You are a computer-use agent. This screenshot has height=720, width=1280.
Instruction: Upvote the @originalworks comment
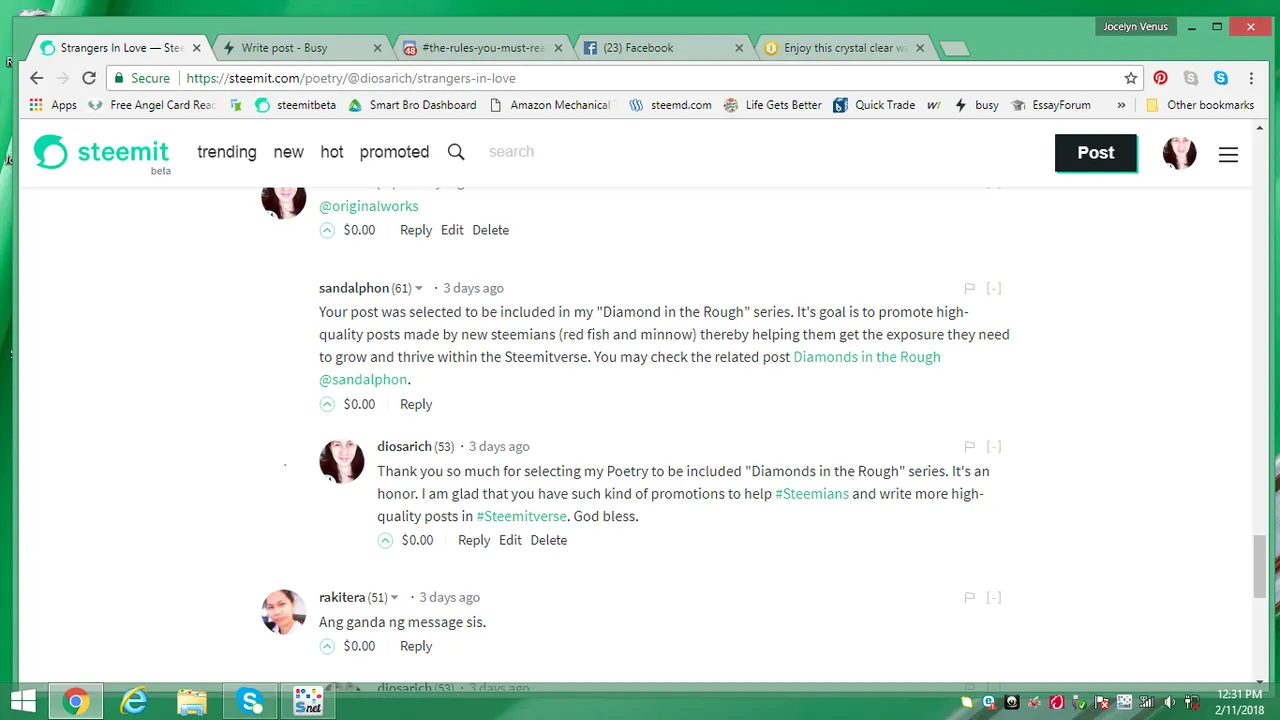click(x=327, y=230)
